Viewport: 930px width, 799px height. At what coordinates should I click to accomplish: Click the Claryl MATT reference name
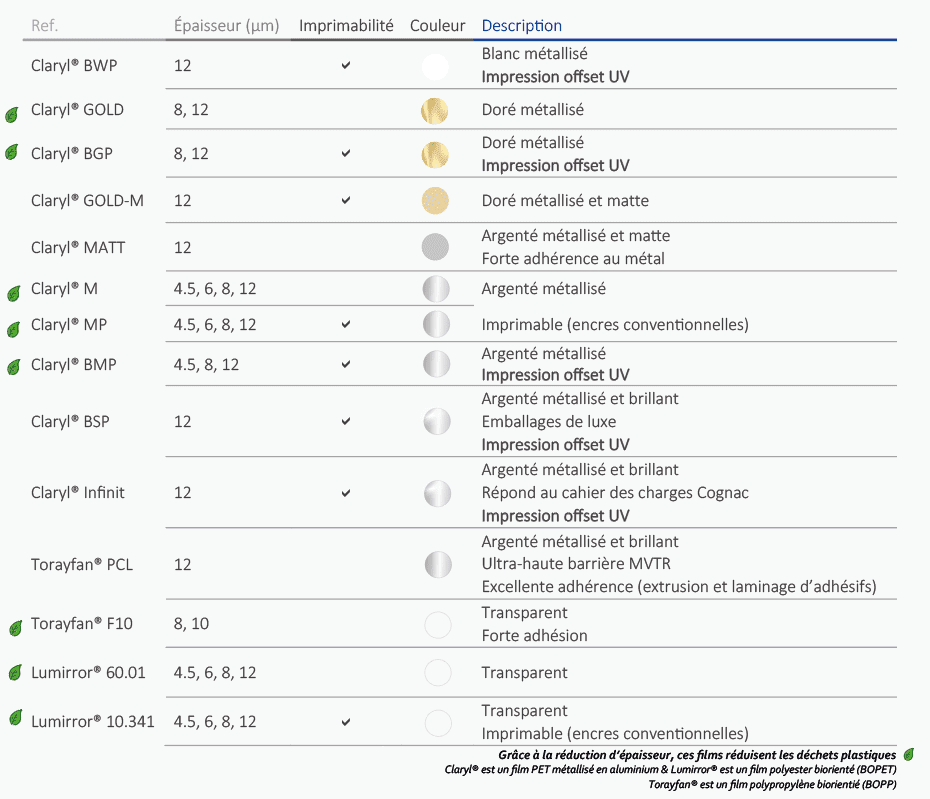click(78, 247)
